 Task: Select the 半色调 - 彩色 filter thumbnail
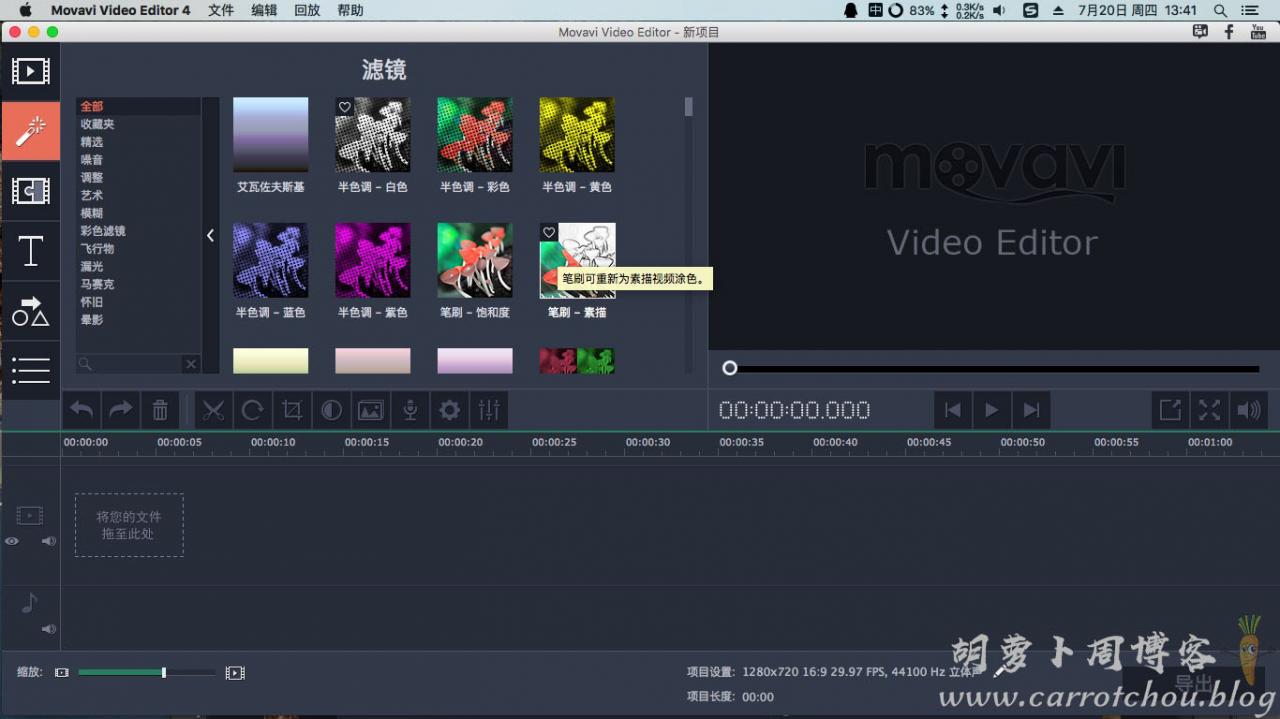pyautogui.click(x=475, y=135)
